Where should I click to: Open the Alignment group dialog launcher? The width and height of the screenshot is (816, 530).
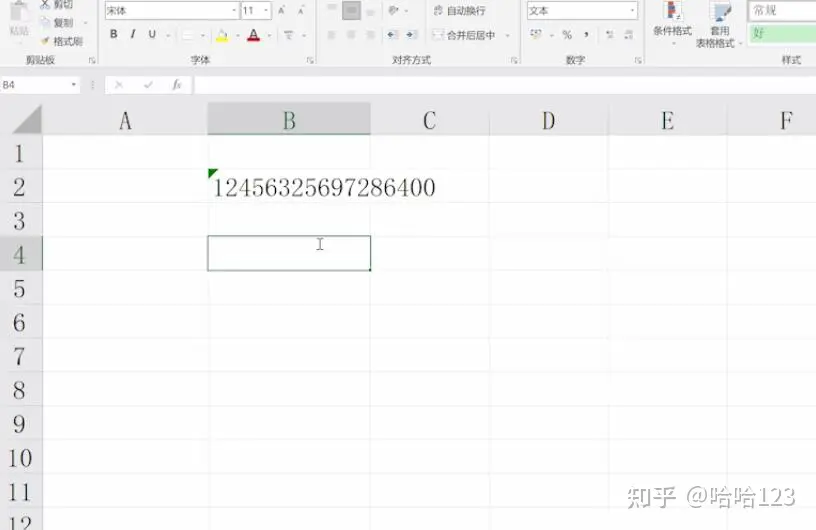point(514,60)
